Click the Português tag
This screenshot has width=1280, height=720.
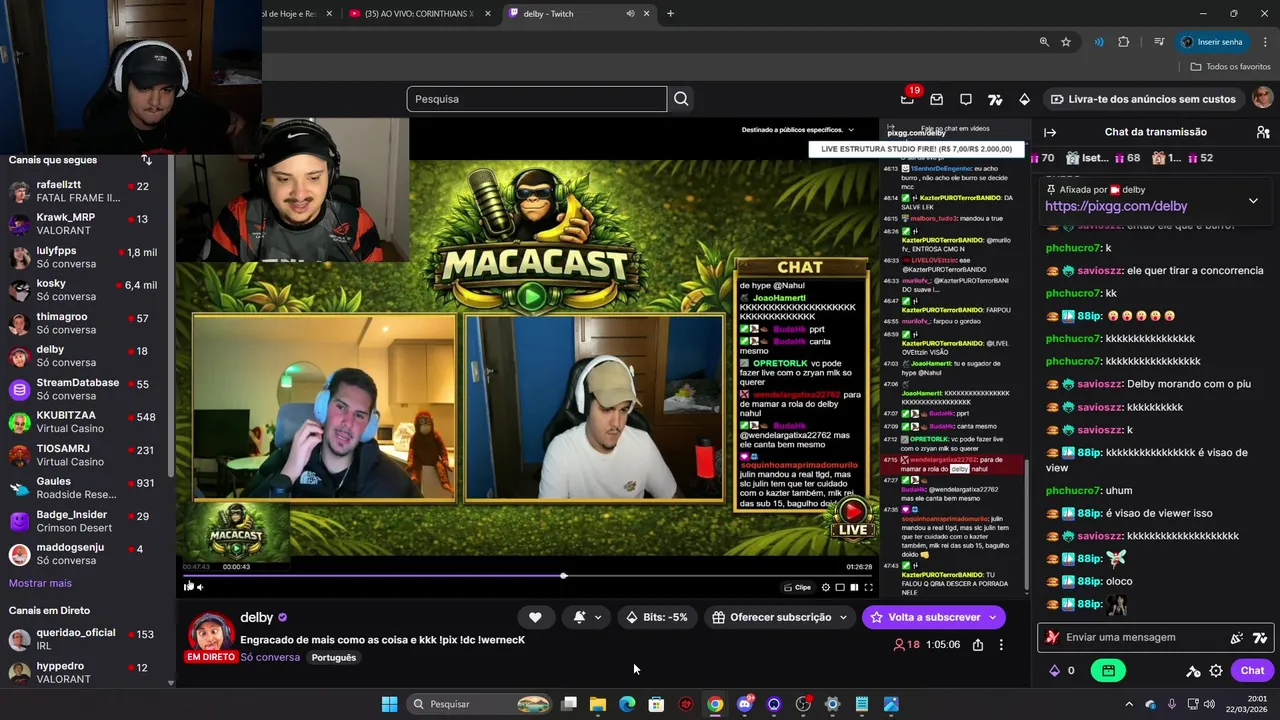click(333, 657)
